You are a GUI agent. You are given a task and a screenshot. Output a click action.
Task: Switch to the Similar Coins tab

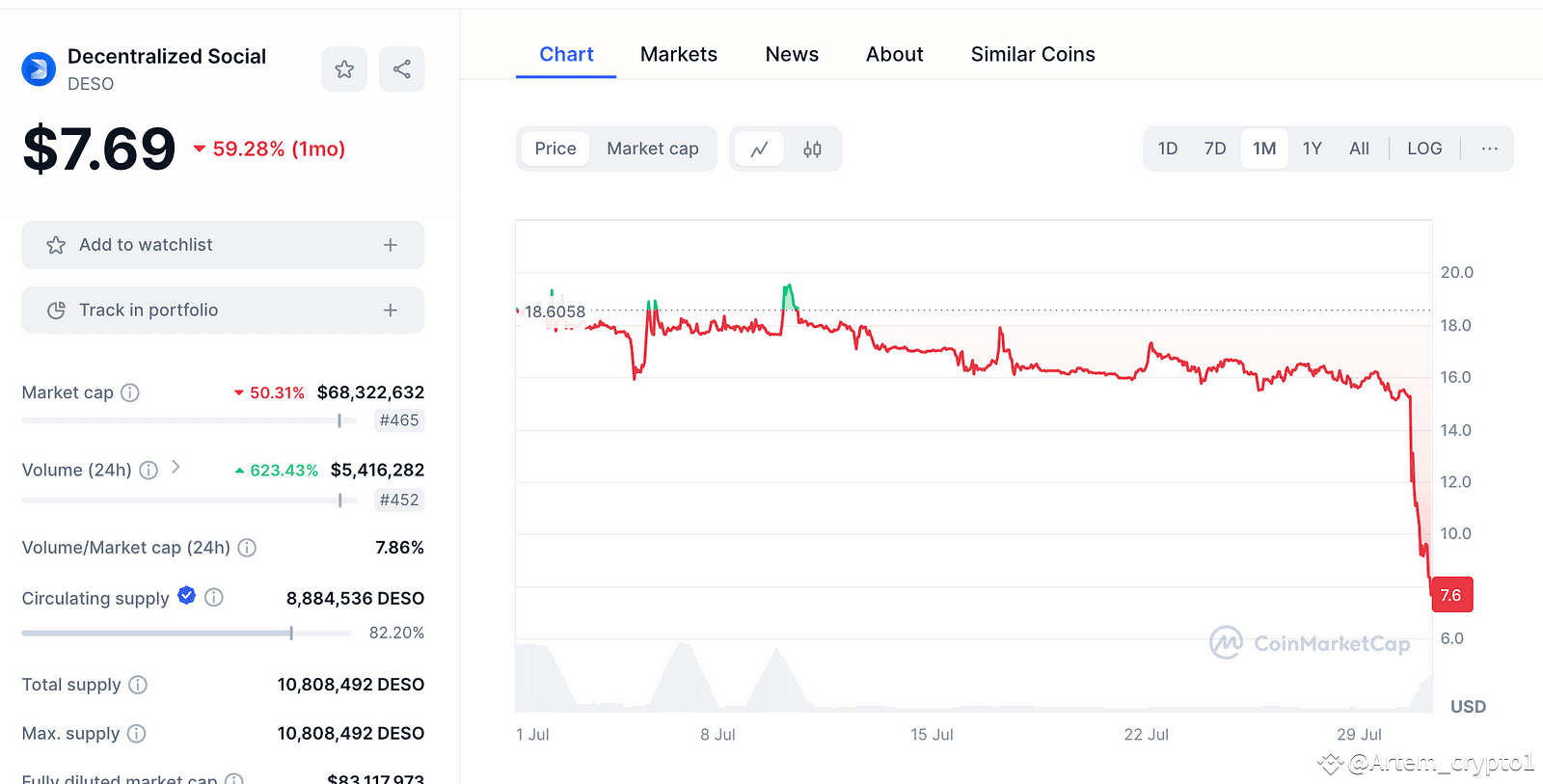coord(1033,55)
